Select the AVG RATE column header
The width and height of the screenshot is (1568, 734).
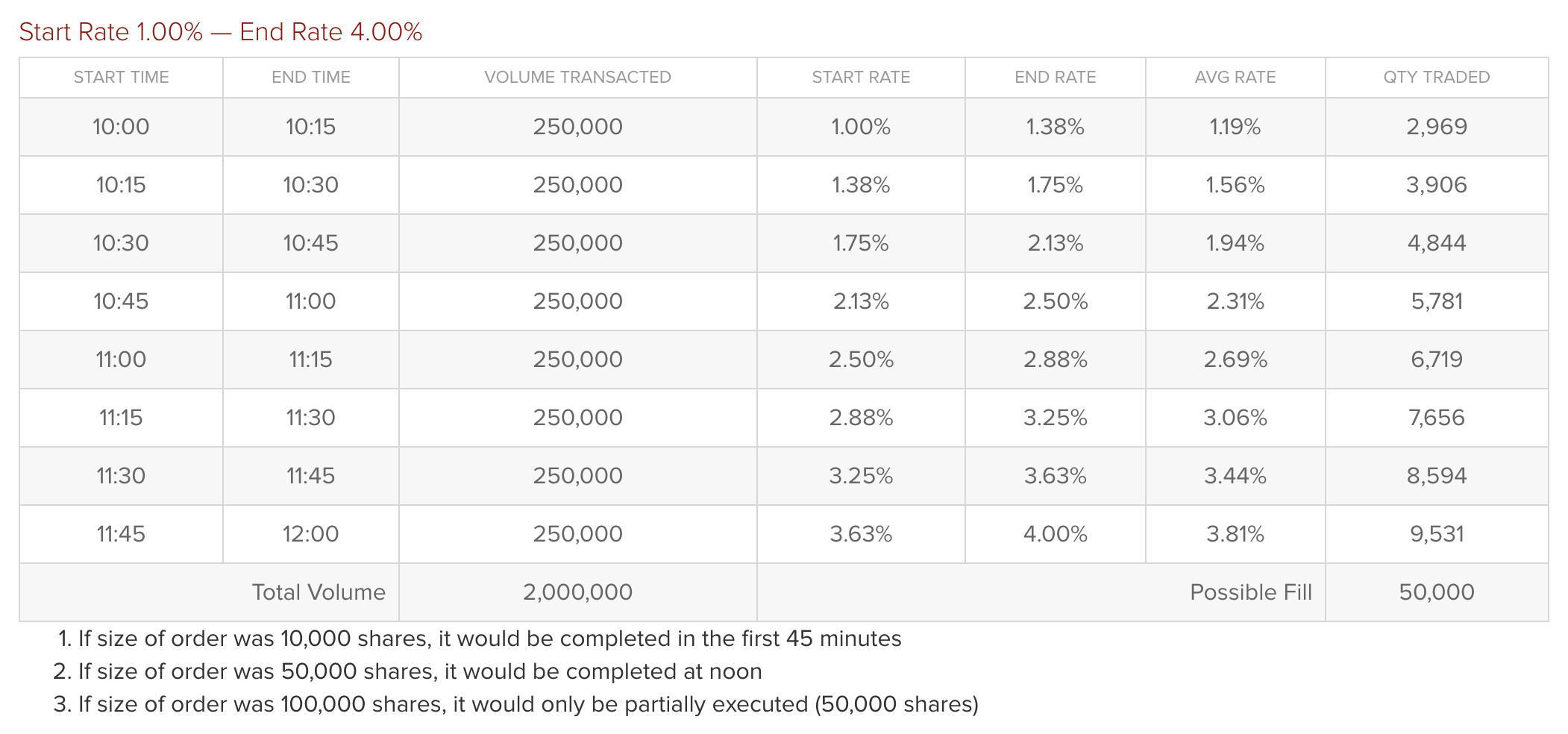[x=1235, y=78]
